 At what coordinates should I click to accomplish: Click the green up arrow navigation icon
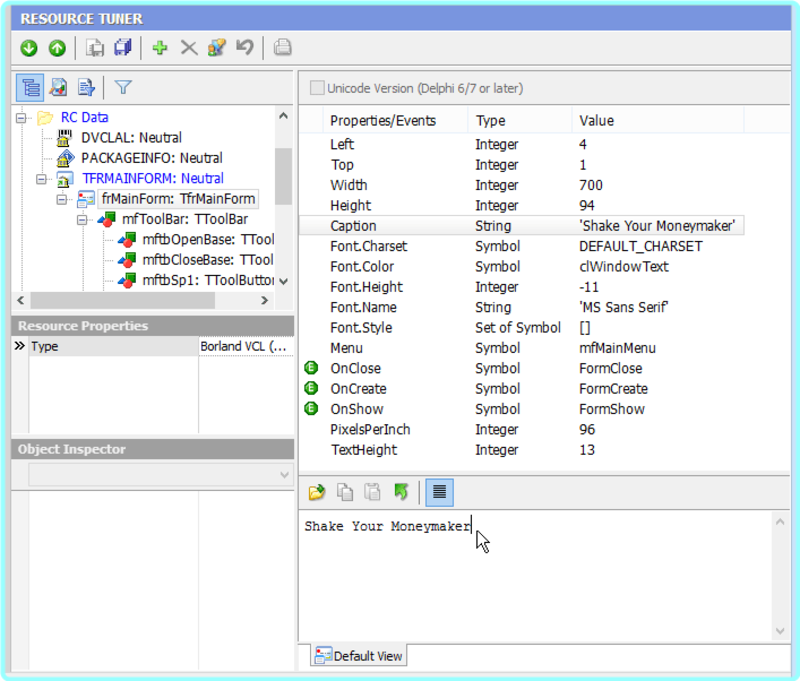57,48
